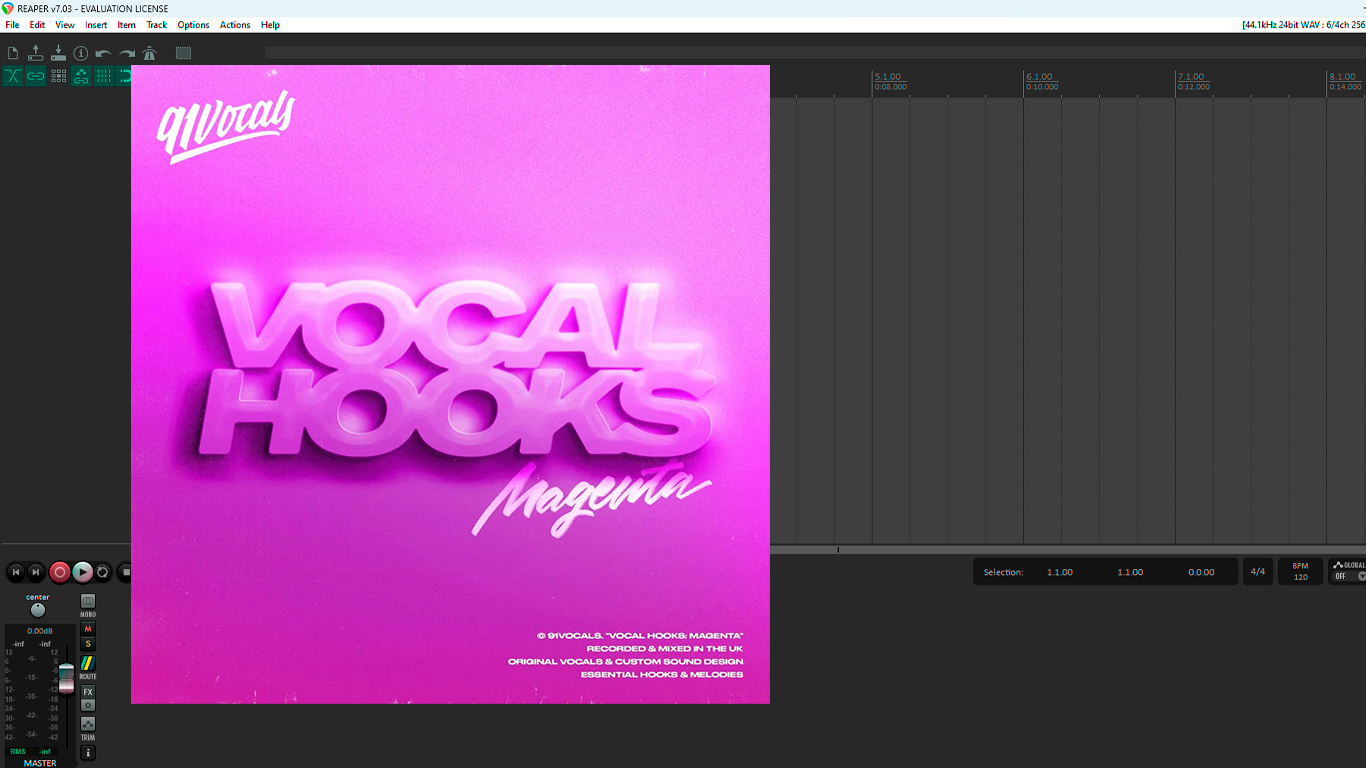Open the View menu
The image size is (1366, 768).
pyautogui.click(x=65, y=25)
